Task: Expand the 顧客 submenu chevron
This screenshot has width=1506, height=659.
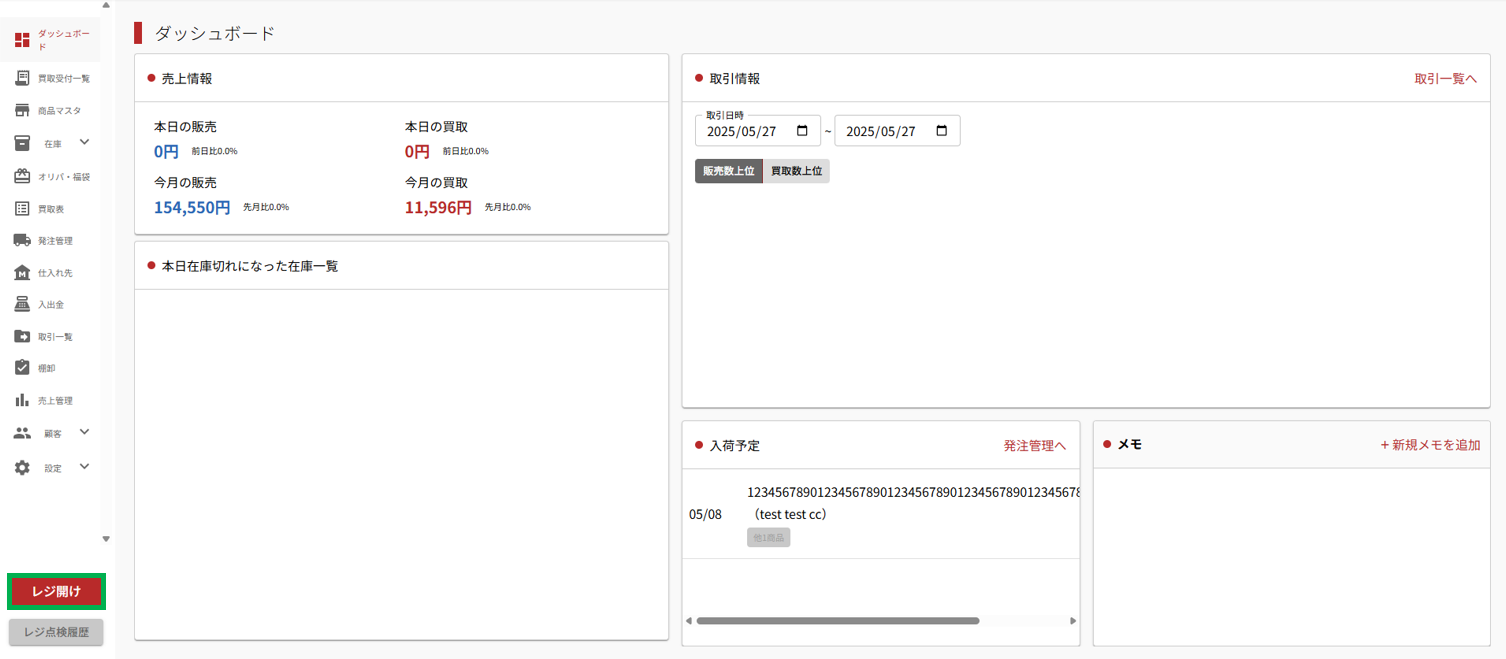Action: coord(84,432)
